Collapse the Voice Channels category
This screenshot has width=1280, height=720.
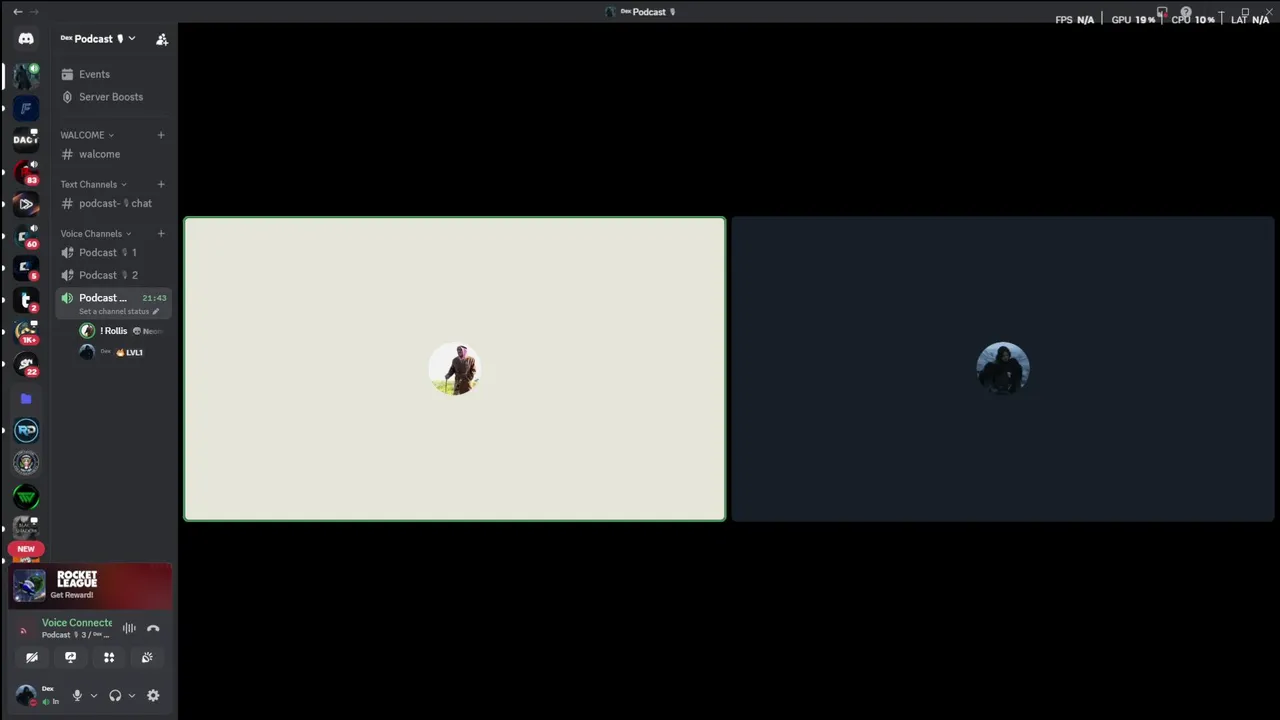point(96,233)
